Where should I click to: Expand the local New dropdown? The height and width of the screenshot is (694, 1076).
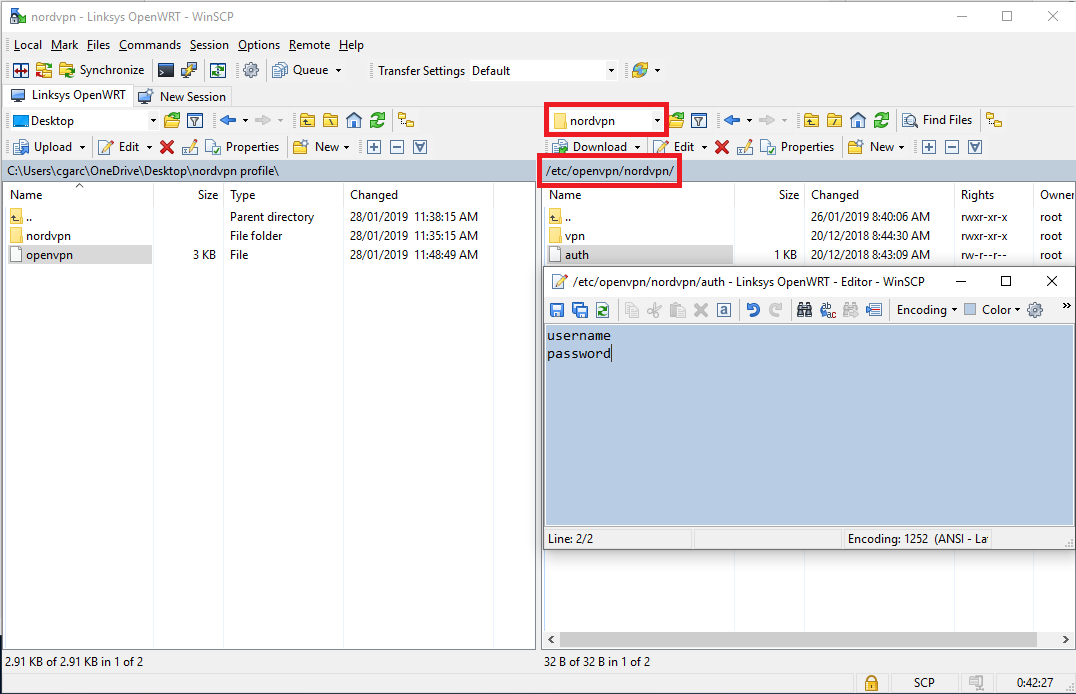[347, 148]
